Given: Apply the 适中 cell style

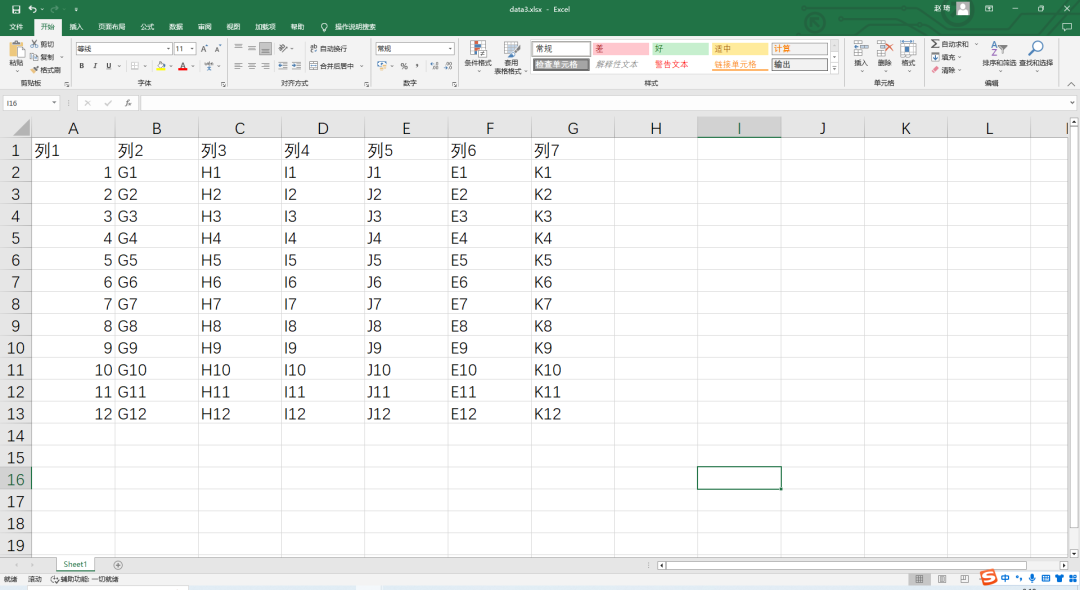Looking at the screenshot, I should 740,49.
